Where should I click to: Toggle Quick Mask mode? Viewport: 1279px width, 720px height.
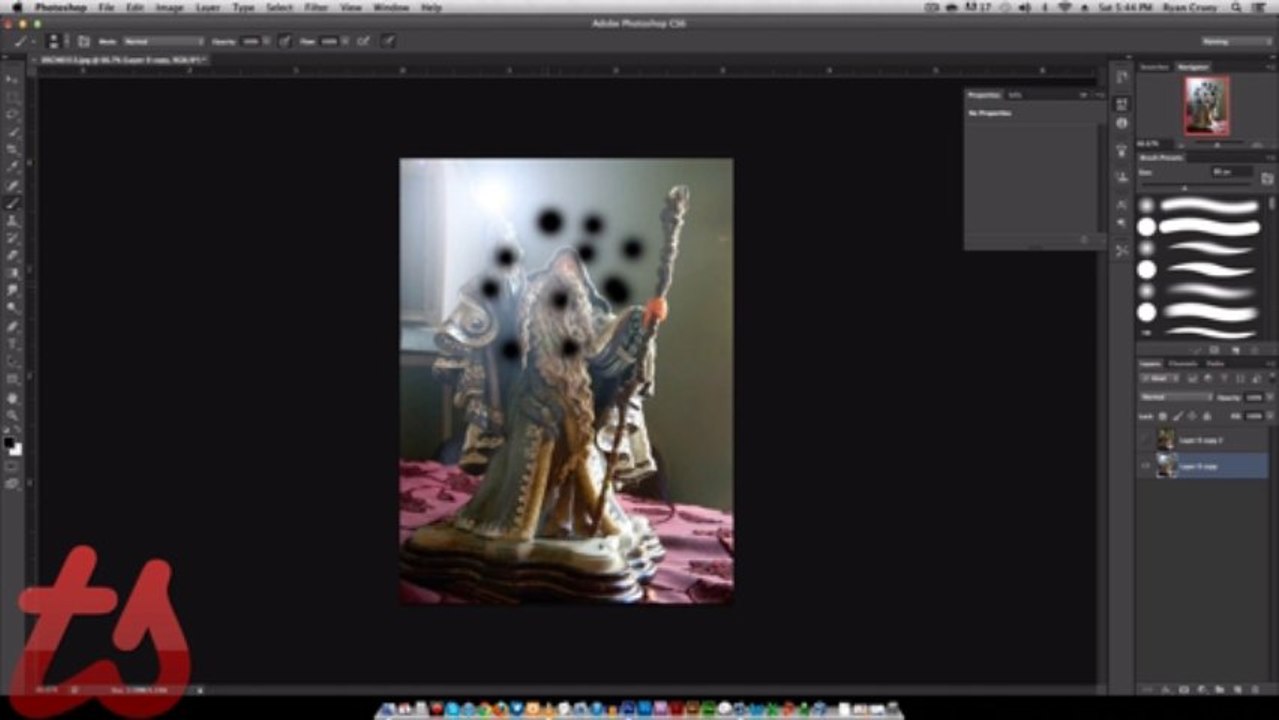(x=13, y=466)
